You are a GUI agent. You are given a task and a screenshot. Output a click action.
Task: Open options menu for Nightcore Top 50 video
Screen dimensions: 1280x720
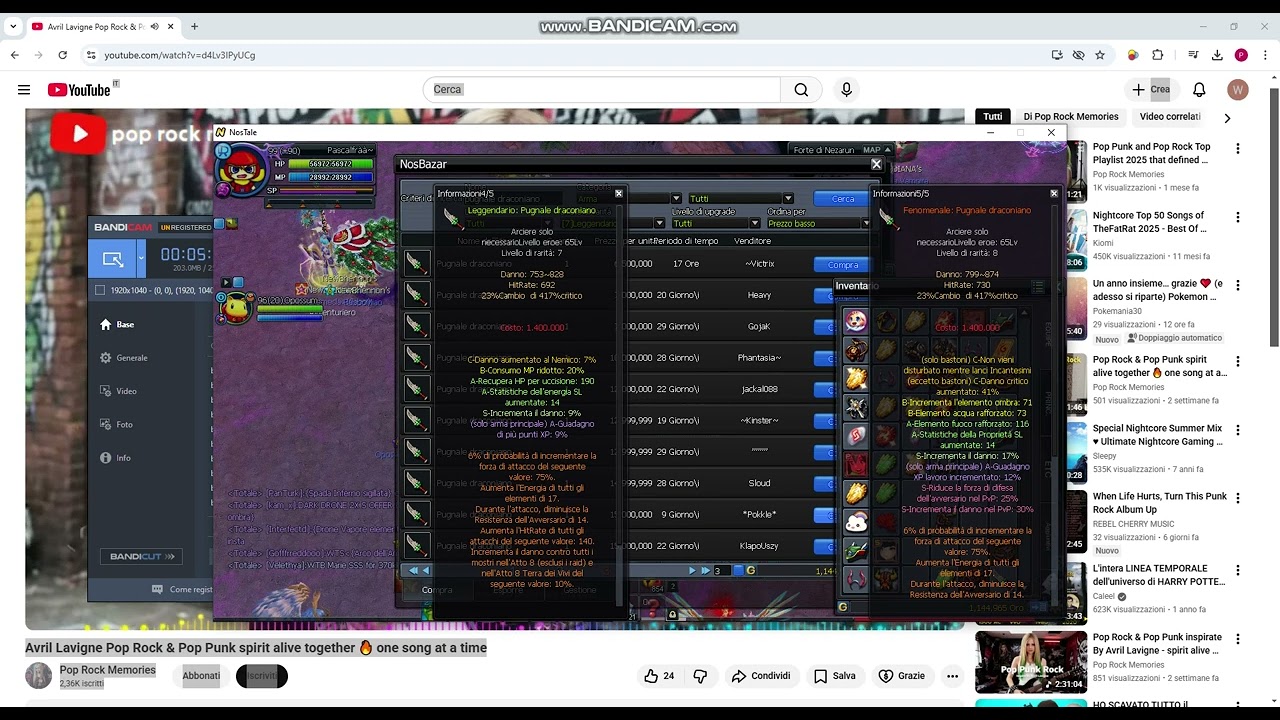pyautogui.click(x=1238, y=217)
